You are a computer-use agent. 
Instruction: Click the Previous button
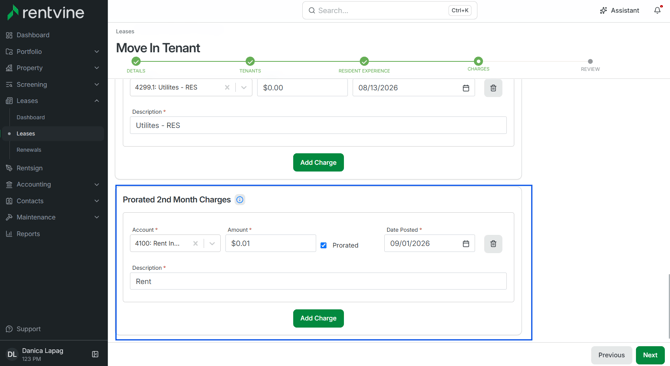click(611, 355)
